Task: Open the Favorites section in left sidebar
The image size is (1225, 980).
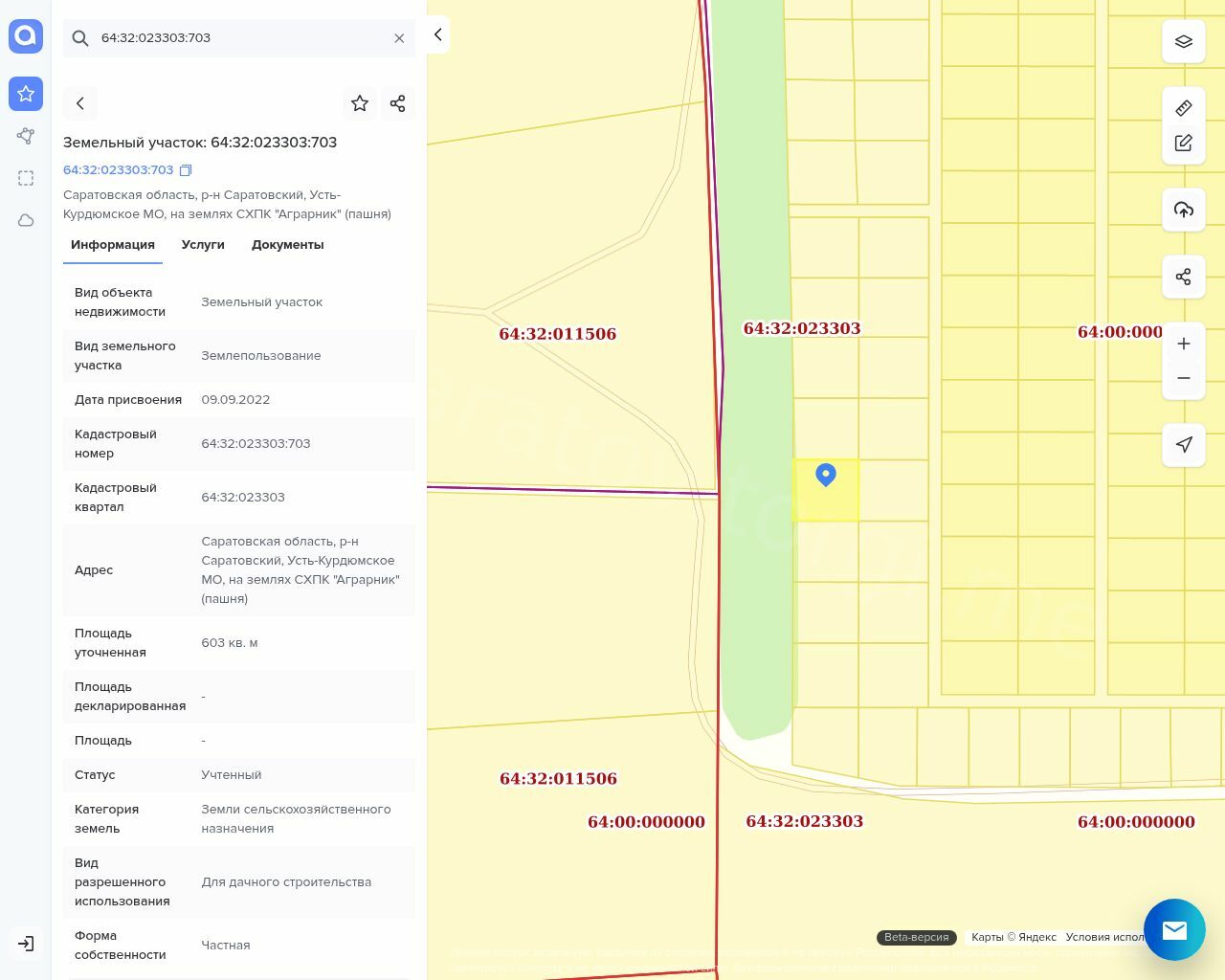Action: coord(26,94)
